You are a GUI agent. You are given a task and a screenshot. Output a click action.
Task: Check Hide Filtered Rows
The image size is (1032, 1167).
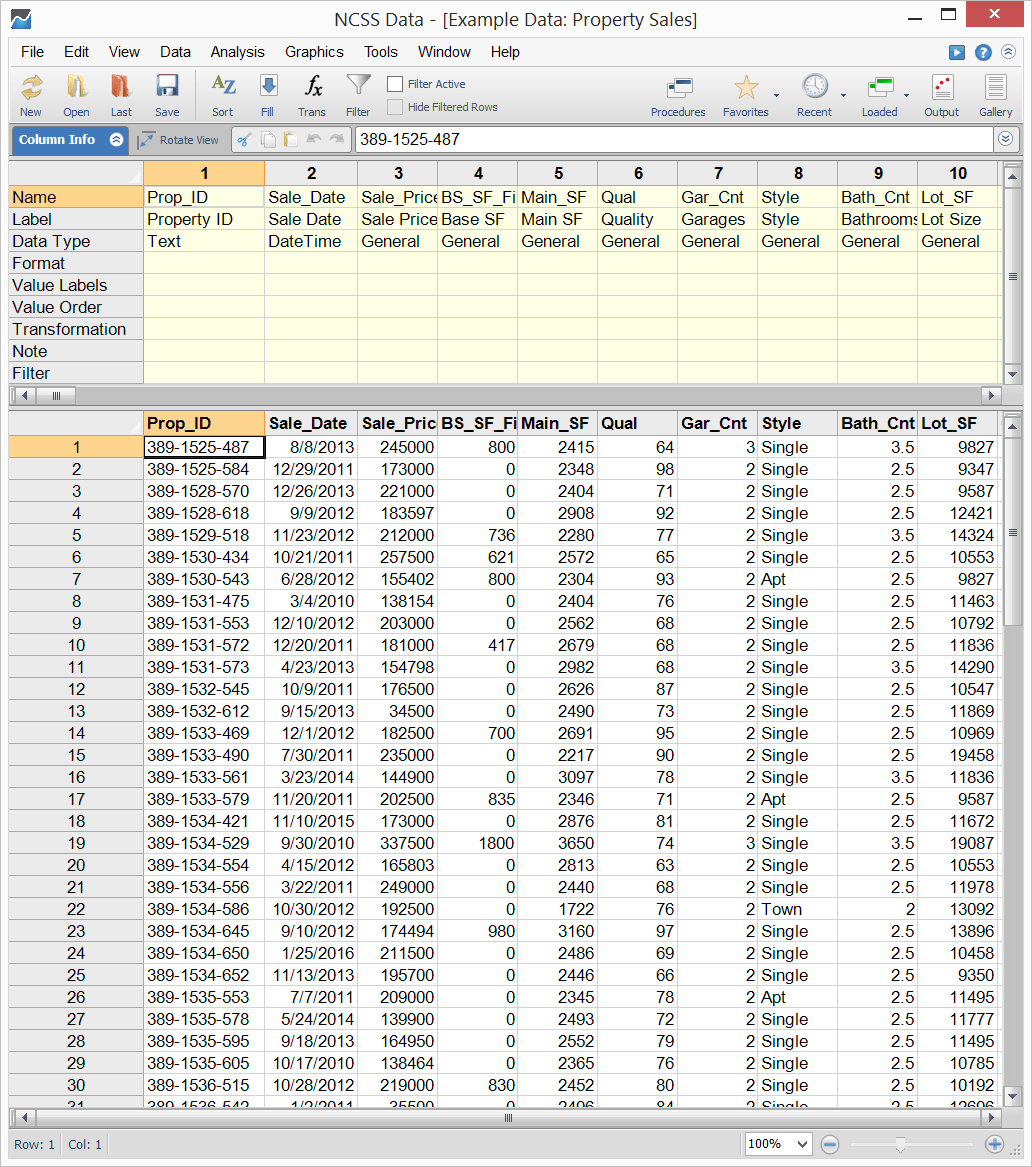pyautogui.click(x=396, y=107)
